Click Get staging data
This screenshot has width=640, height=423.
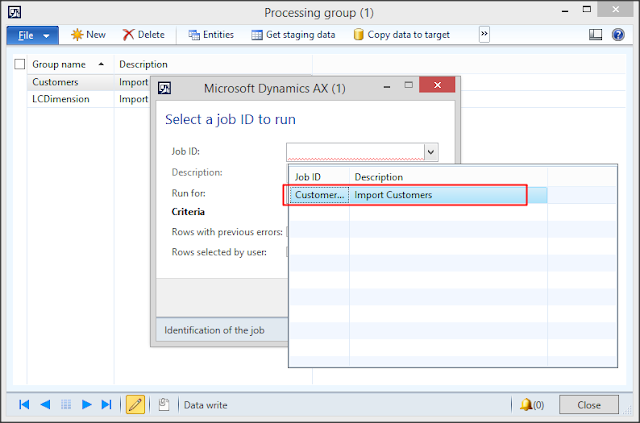click(293, 35)
